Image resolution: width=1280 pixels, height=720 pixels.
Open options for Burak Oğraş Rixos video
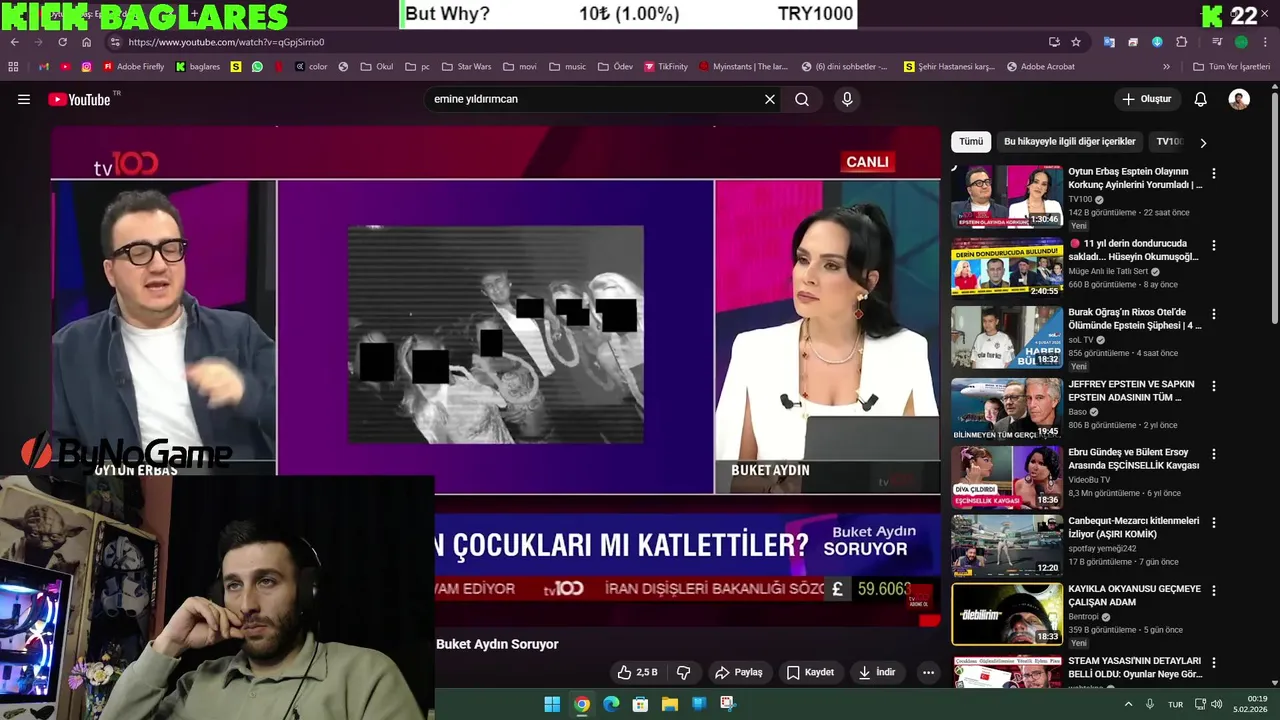(1214, 314)
